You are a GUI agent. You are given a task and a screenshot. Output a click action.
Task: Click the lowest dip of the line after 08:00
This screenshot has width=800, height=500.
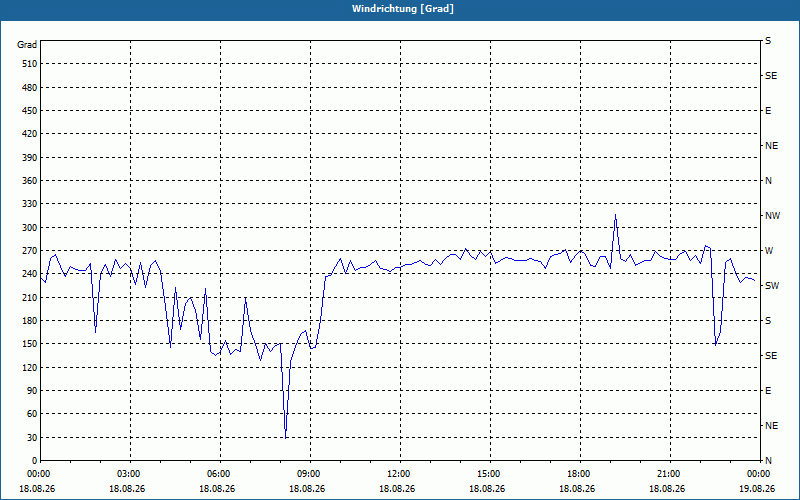[x=286, y=438]
